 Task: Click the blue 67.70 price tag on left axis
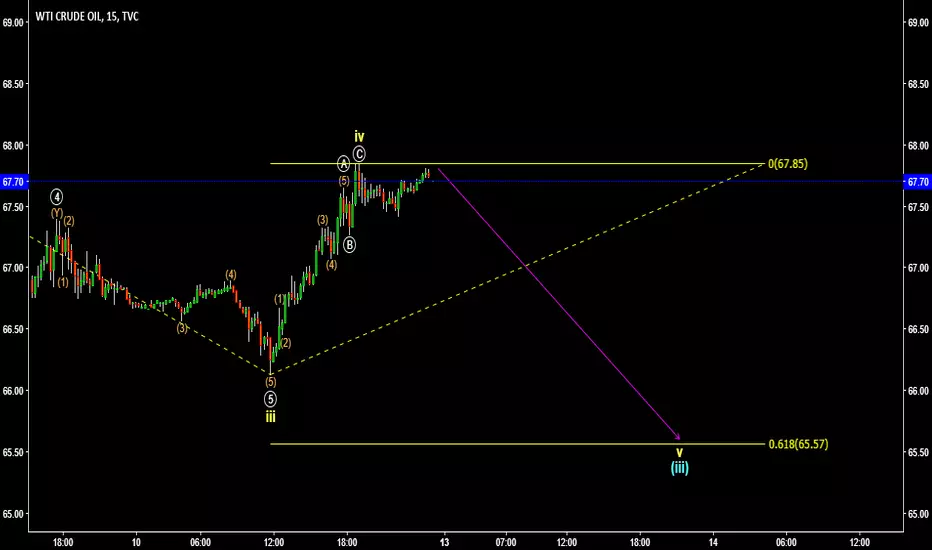click(x=12, y=182)
